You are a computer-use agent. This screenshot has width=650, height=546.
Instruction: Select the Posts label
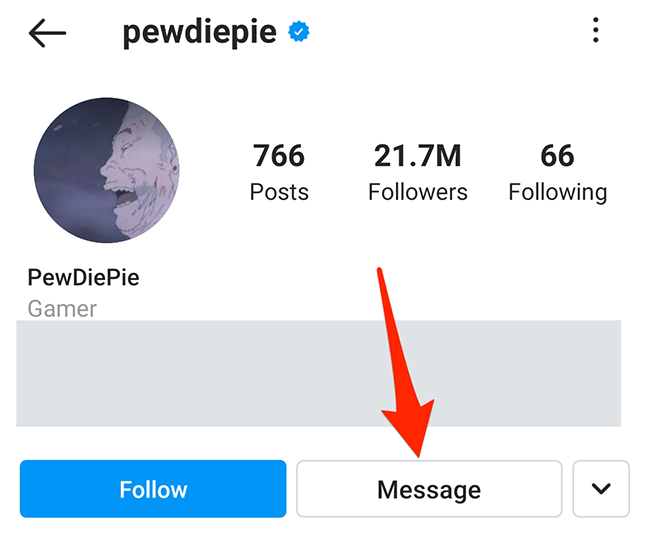pos(279,192)
